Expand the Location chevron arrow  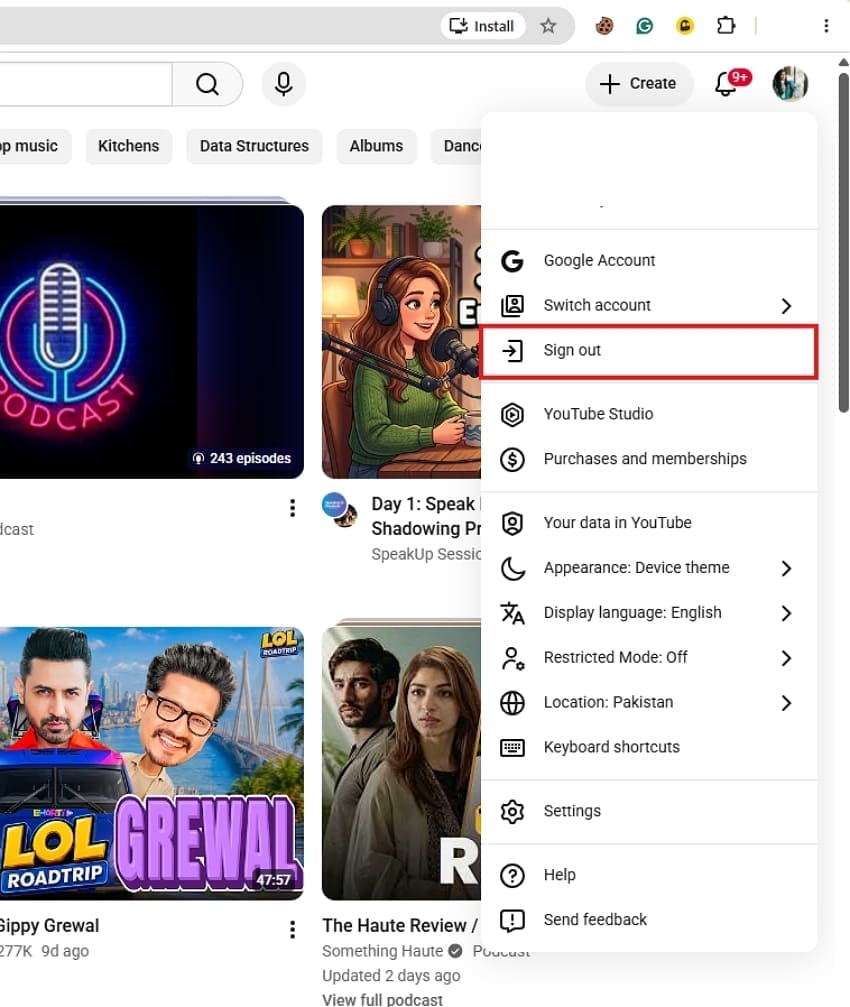(x=786, y=703)
